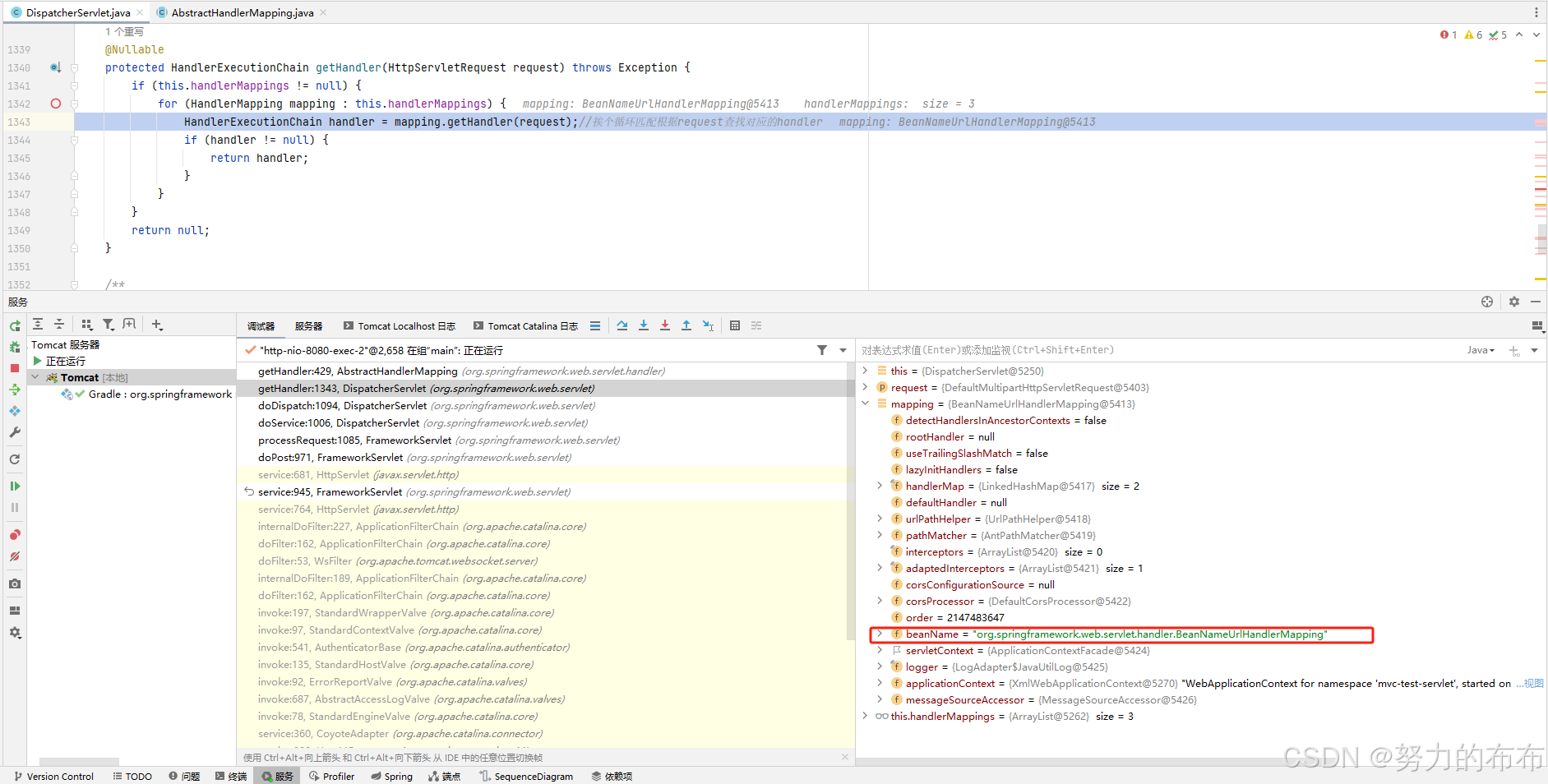
Task: Switch to 服务器 tab
Action: [309, 326]
